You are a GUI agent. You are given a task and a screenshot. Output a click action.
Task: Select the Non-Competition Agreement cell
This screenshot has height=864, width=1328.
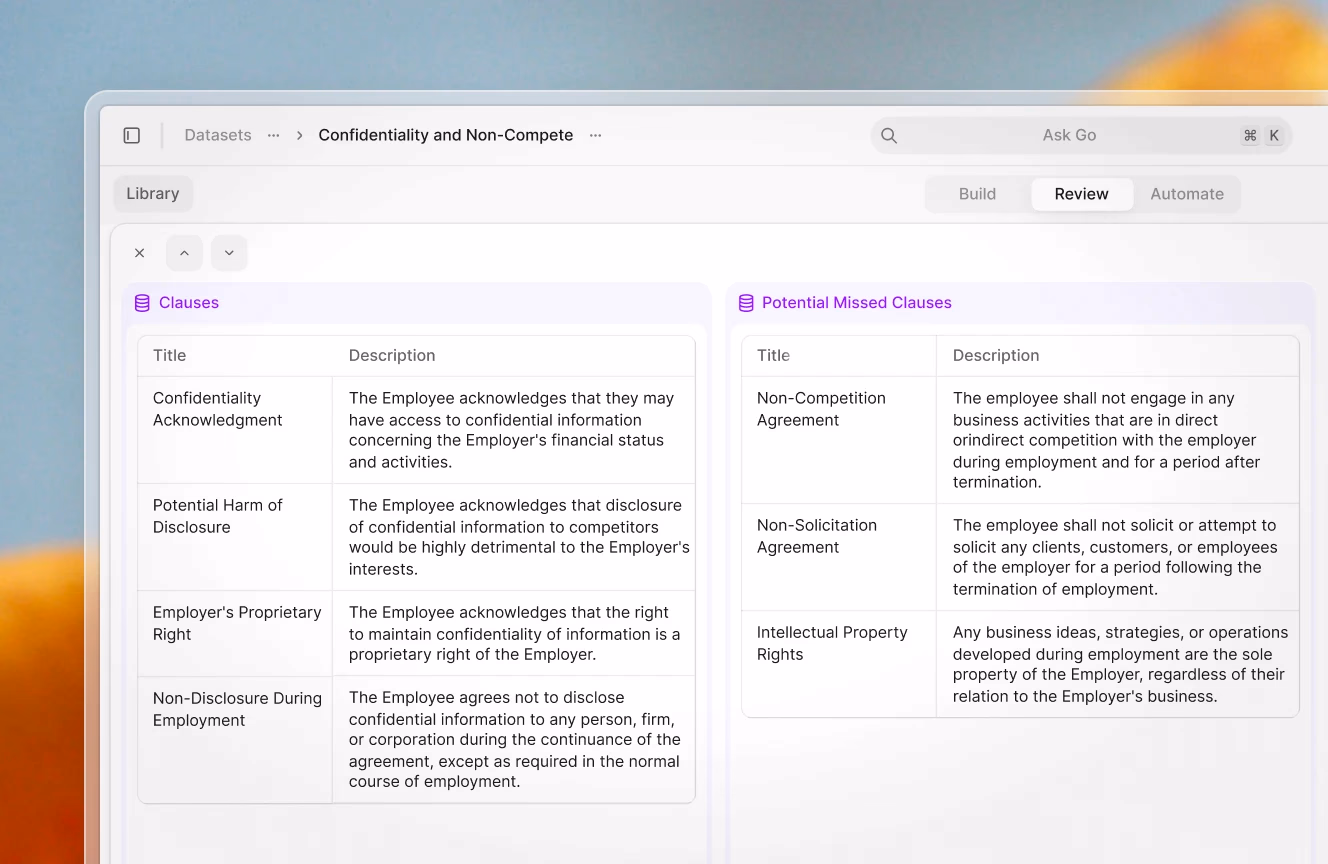pos(839,440)
